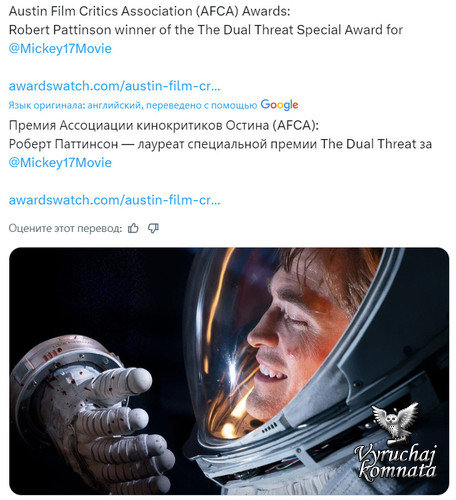Click the Google logo in translation notice
Screen dimensions: 456x500
[279, 105]
